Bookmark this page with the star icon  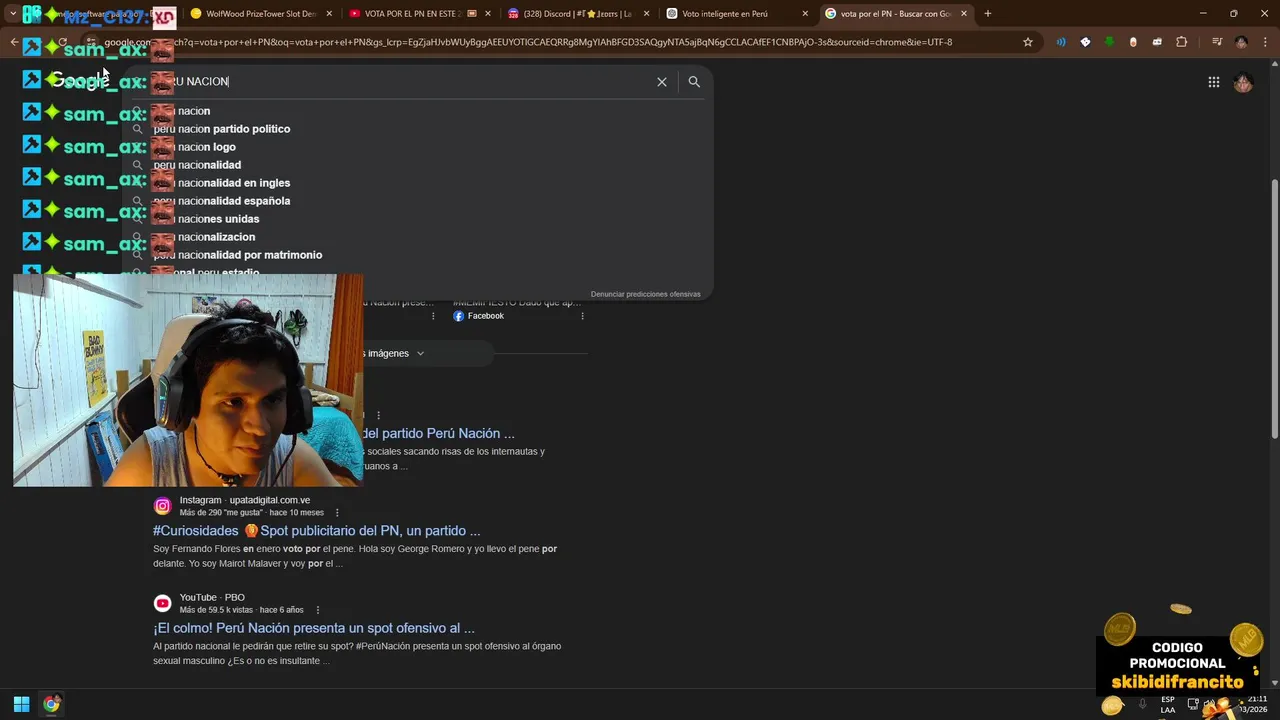pos(1027,42)
